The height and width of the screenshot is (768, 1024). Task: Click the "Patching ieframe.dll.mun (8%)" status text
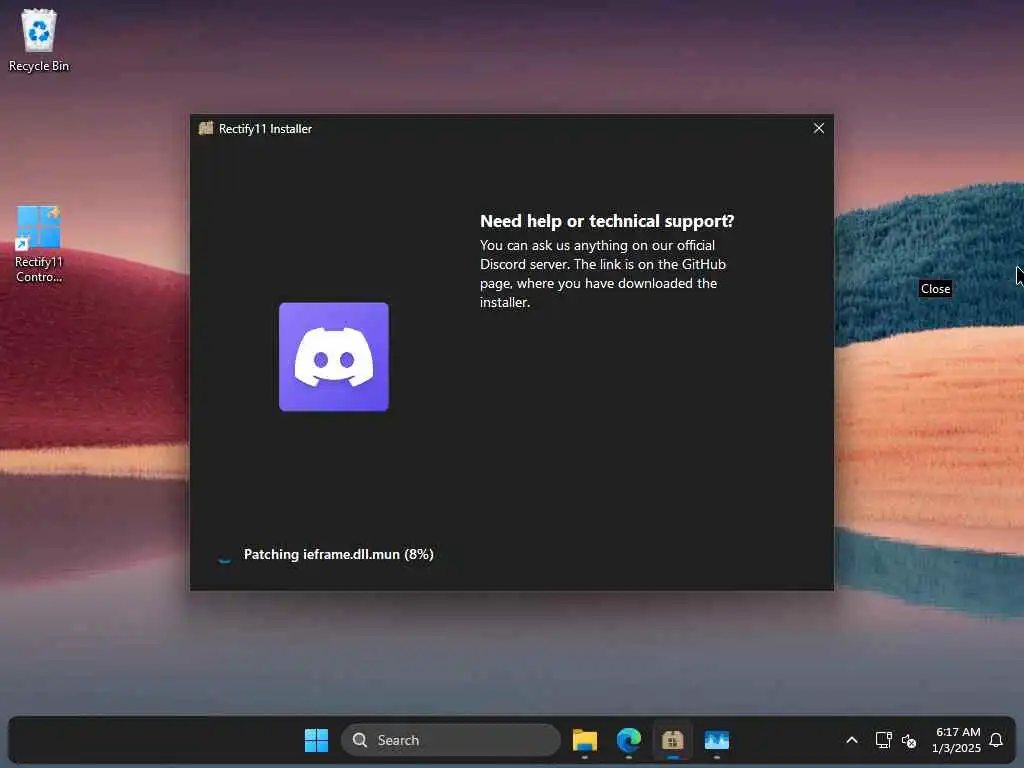pyautogui.click(x=338, y=554)
